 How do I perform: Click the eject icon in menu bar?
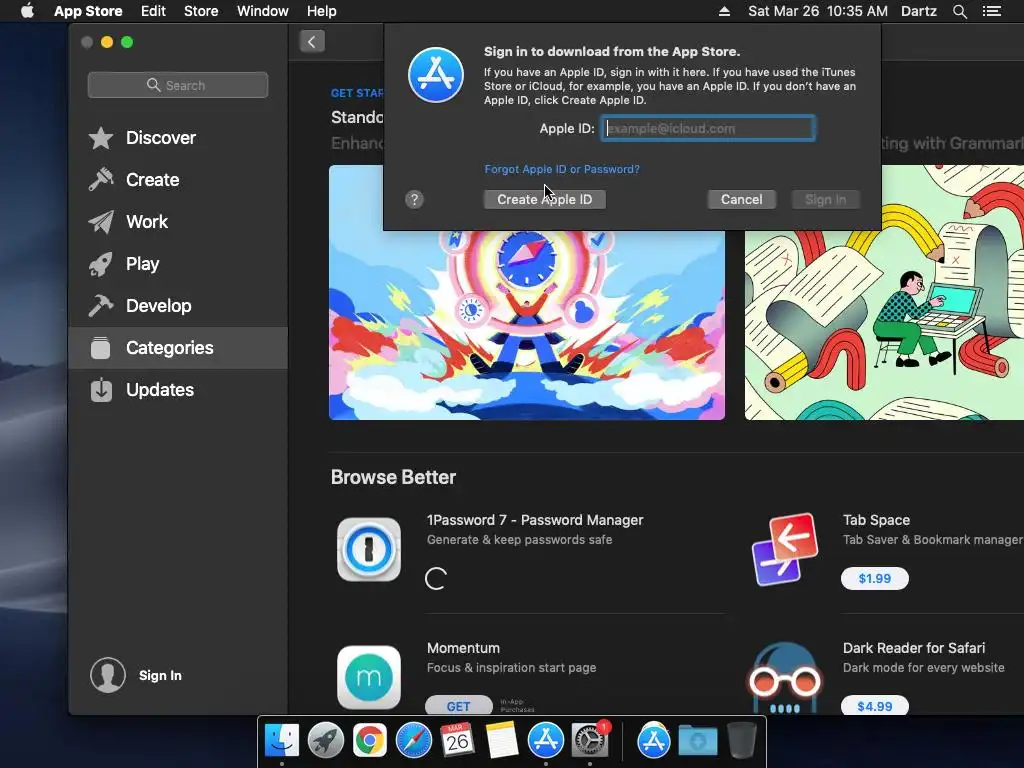[724, 11]
